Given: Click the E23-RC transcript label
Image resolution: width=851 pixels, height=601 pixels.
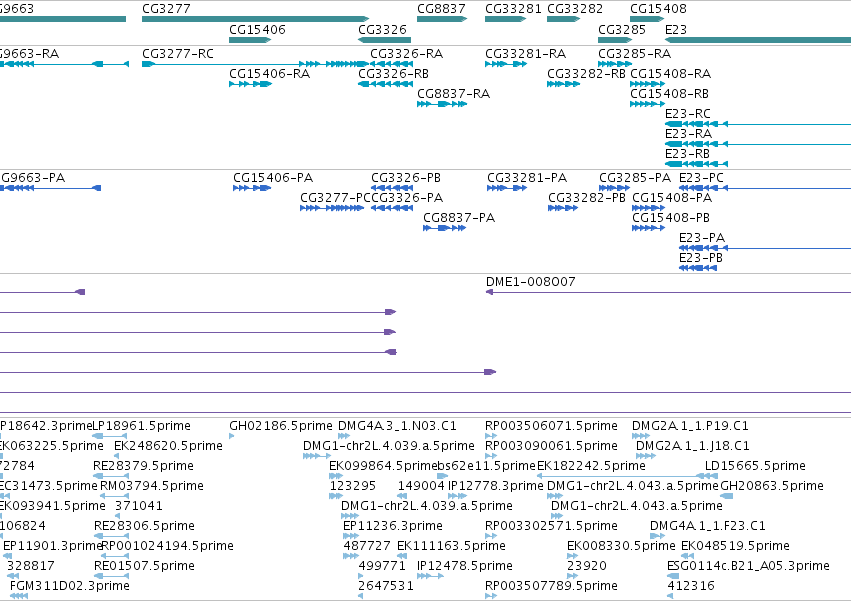Looking at the screenshot, I should click(x=688, y=114).
